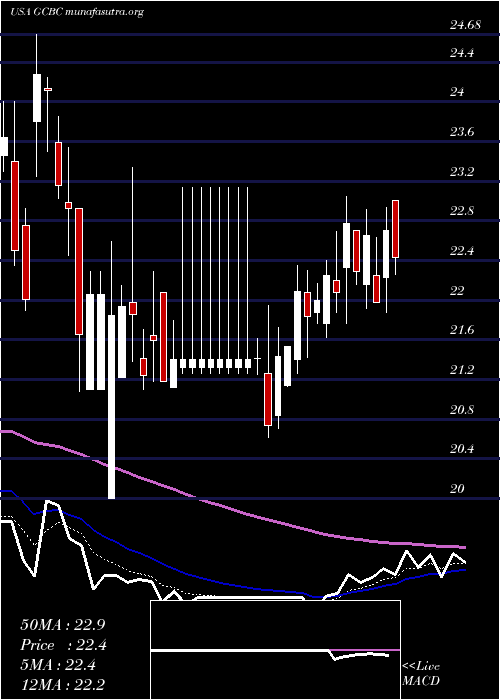
Task: Select the 24.68 price axis label
Action: (465, 25)
